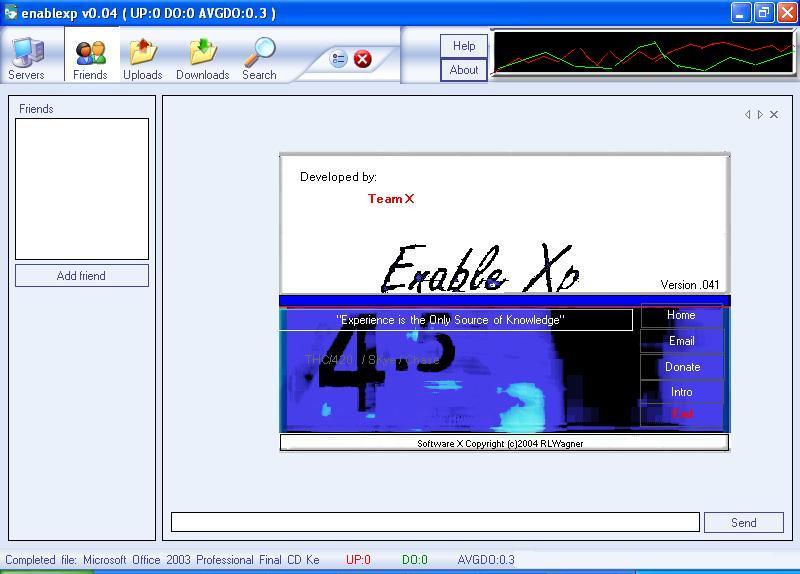Open the About button

pyautogui.click(x=464, y=70)
